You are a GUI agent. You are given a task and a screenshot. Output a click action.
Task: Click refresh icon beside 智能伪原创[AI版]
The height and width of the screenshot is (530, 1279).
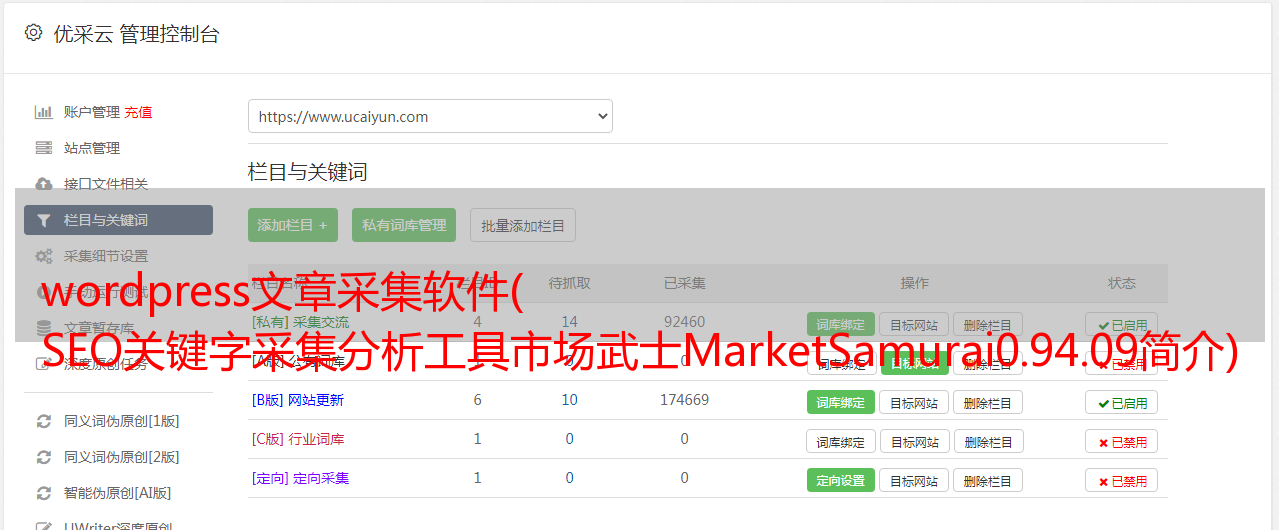click(x=43, y=493)
